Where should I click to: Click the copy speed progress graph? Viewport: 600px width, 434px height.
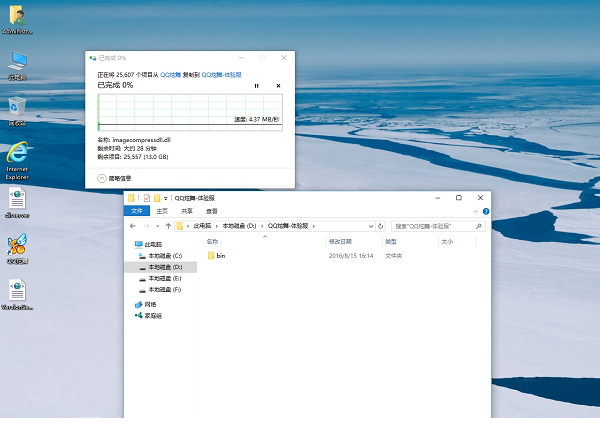click(190, 113)
